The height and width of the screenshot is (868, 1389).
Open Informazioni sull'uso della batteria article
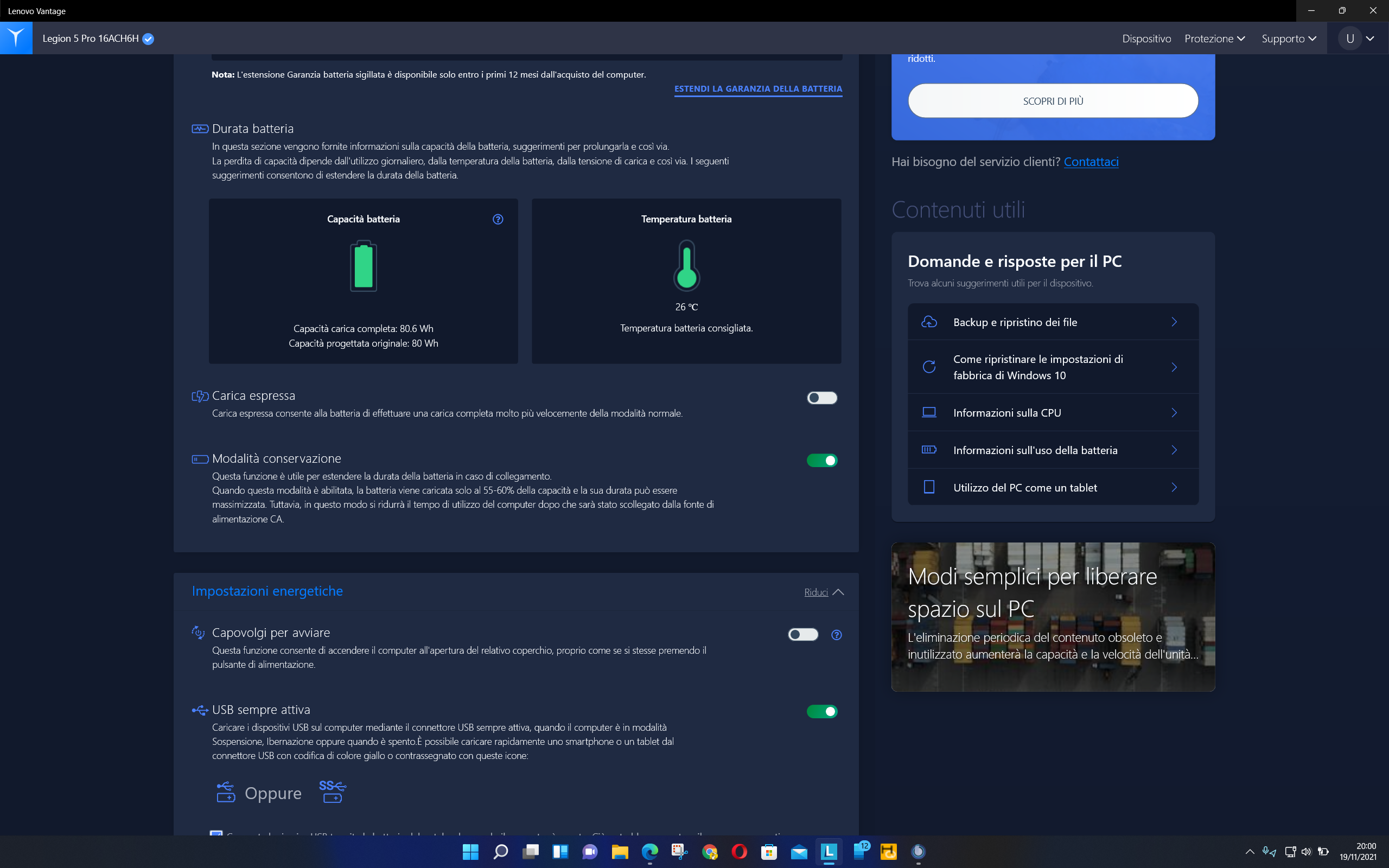click(1053, 450)
